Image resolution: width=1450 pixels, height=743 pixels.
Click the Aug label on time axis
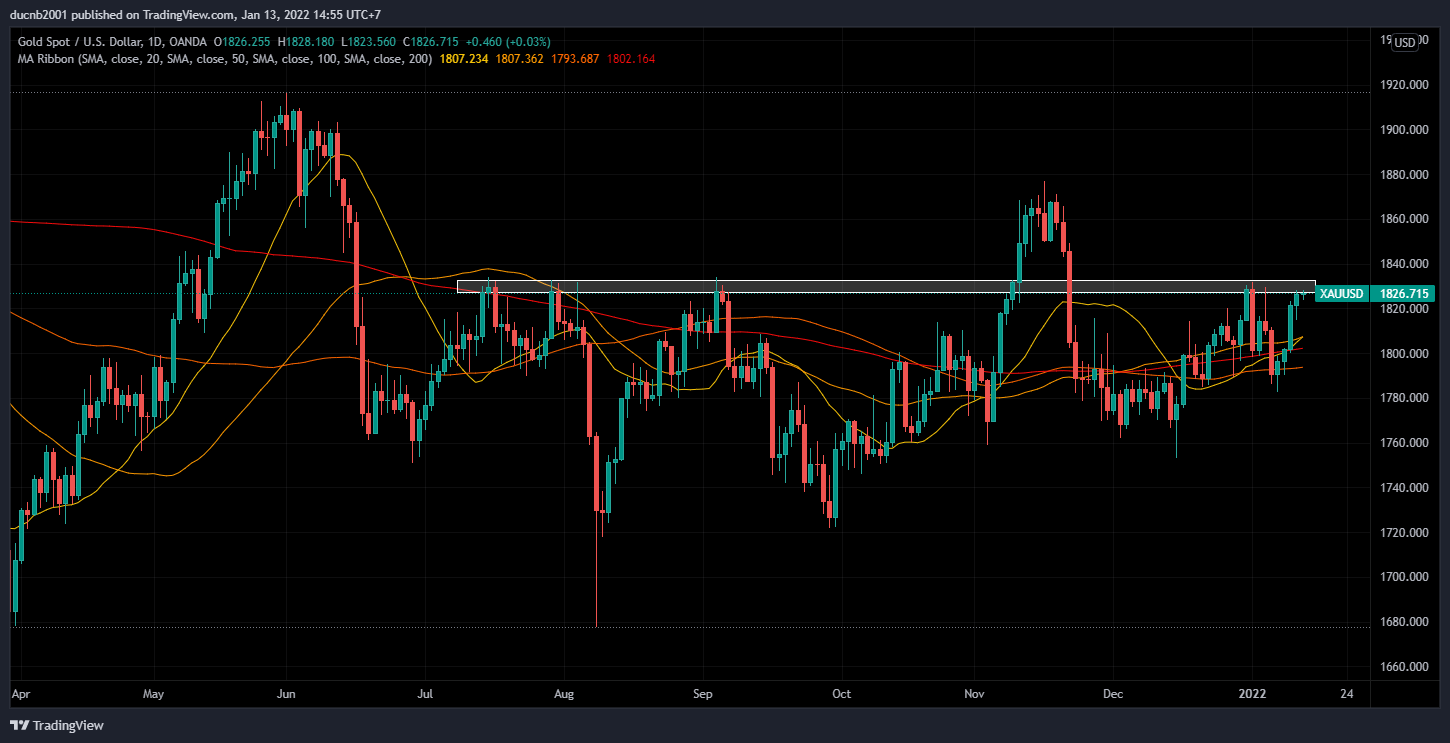coord(563,693)
